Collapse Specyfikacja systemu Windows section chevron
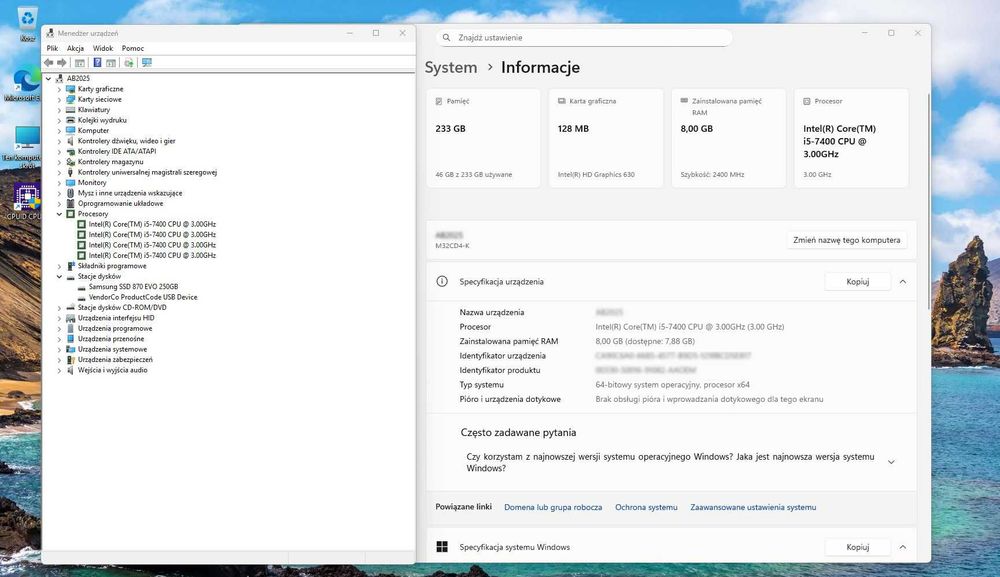Viewport: 1000px width, 577px height. (x=902, y=546)
